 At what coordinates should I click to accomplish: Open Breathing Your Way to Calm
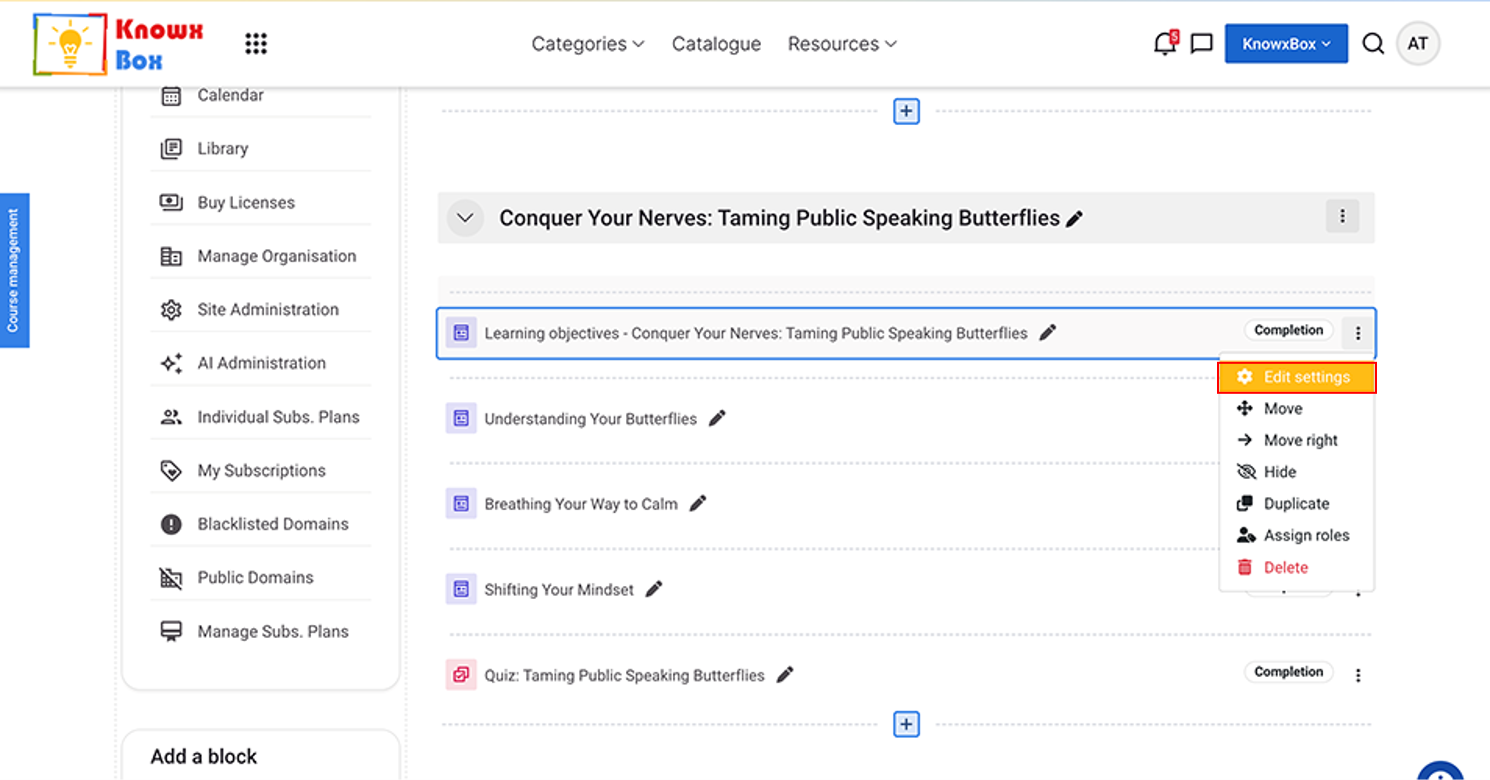pyautogui.click(x=581, y=504)
